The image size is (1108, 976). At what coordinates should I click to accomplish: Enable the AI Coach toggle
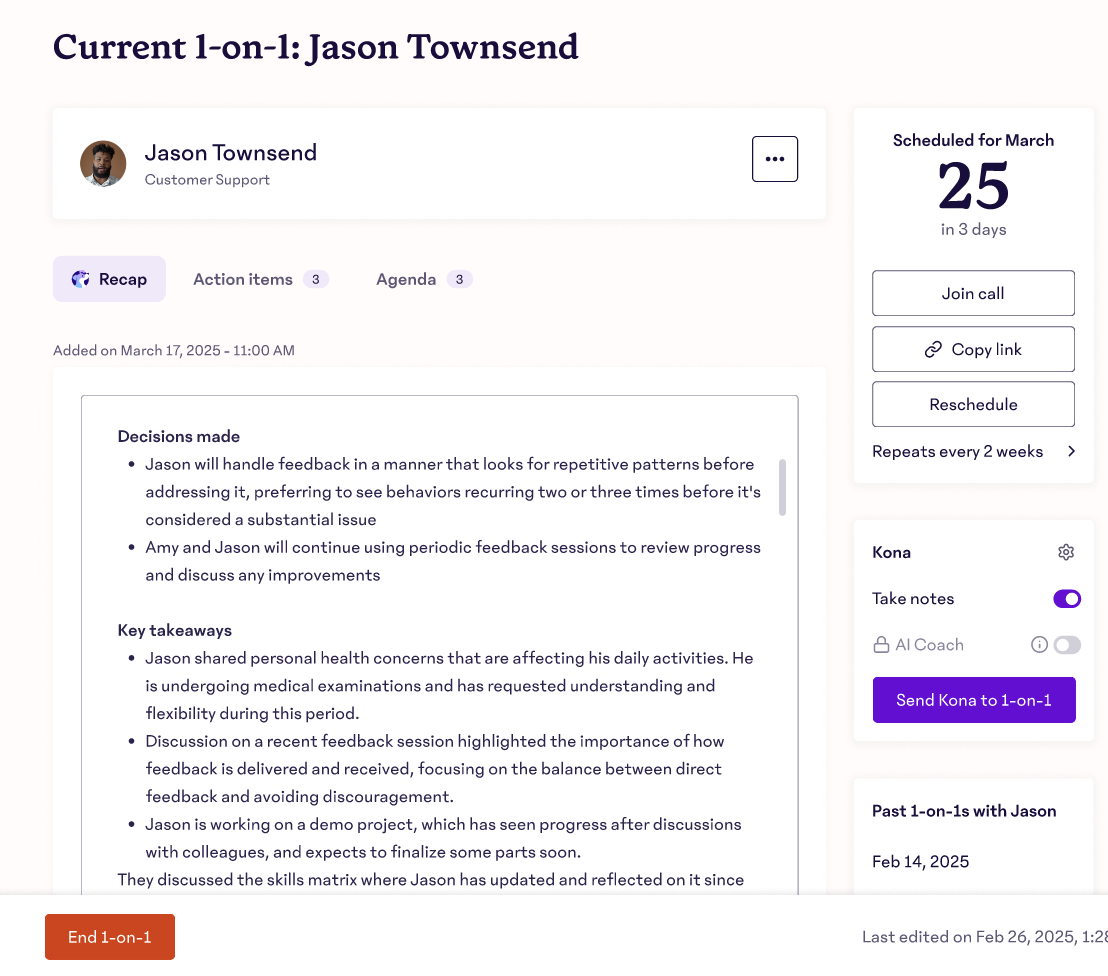pyautogui.click(x=1066, y=645)
